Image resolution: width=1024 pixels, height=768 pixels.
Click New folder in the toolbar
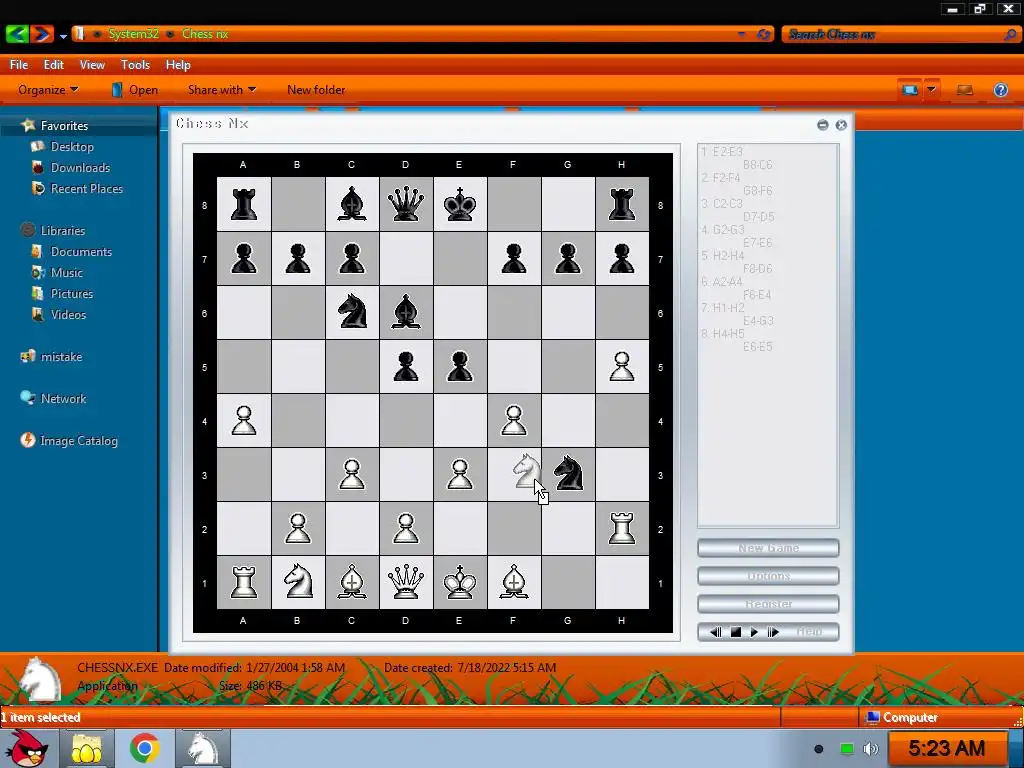tap(316, 89)
